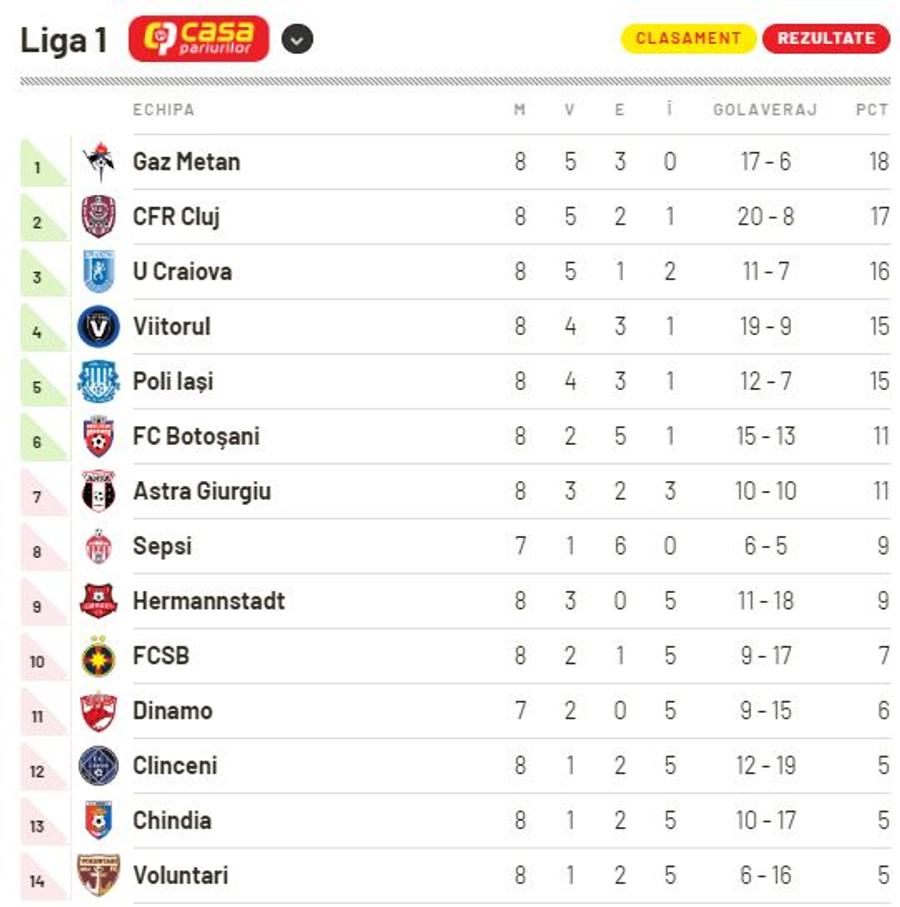Screen dimensions: 900x907
Task: Click the Astra Giurgiu crest
Action: [x=99, y=491]
